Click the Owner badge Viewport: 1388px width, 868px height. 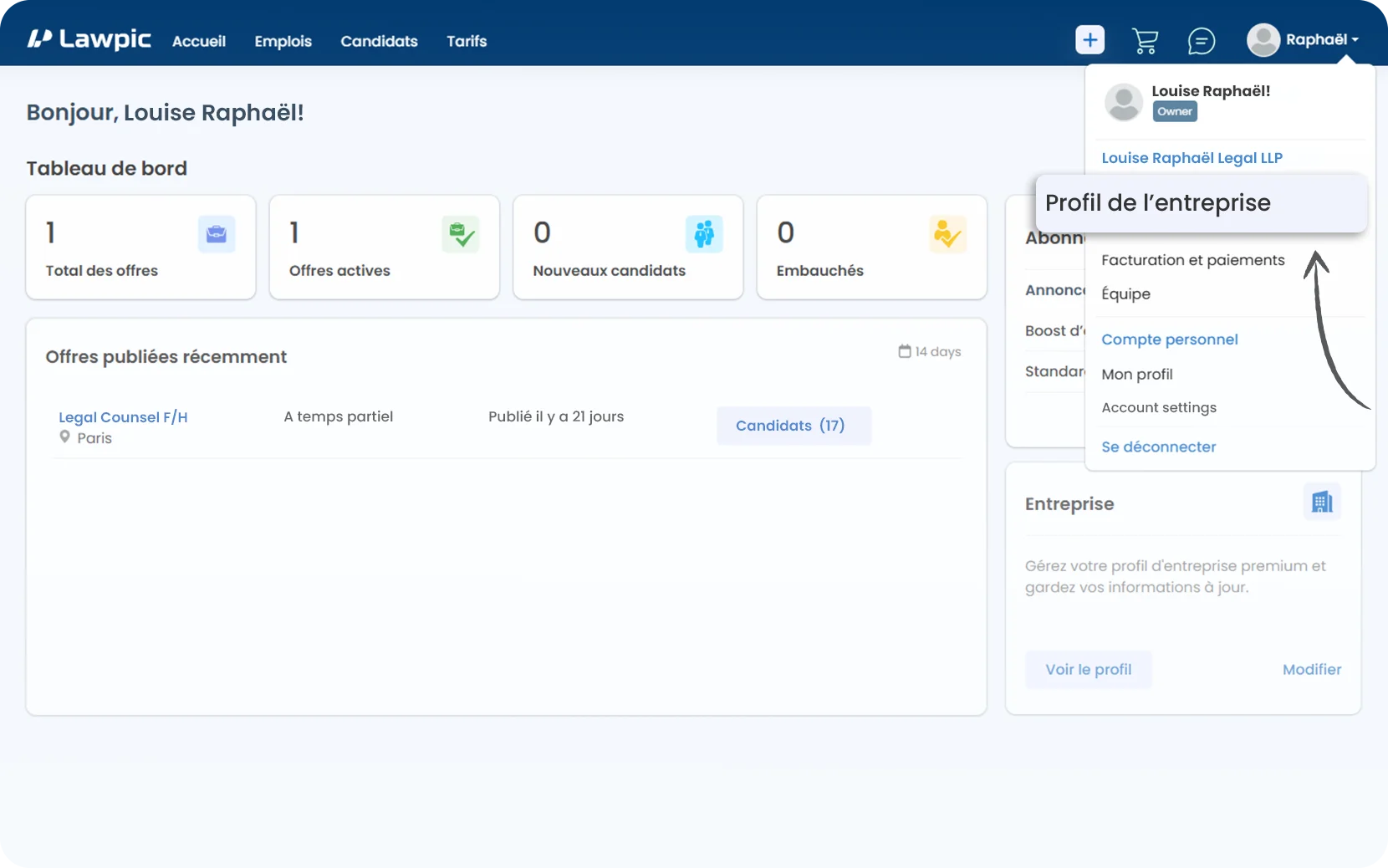pos(1175,111)
